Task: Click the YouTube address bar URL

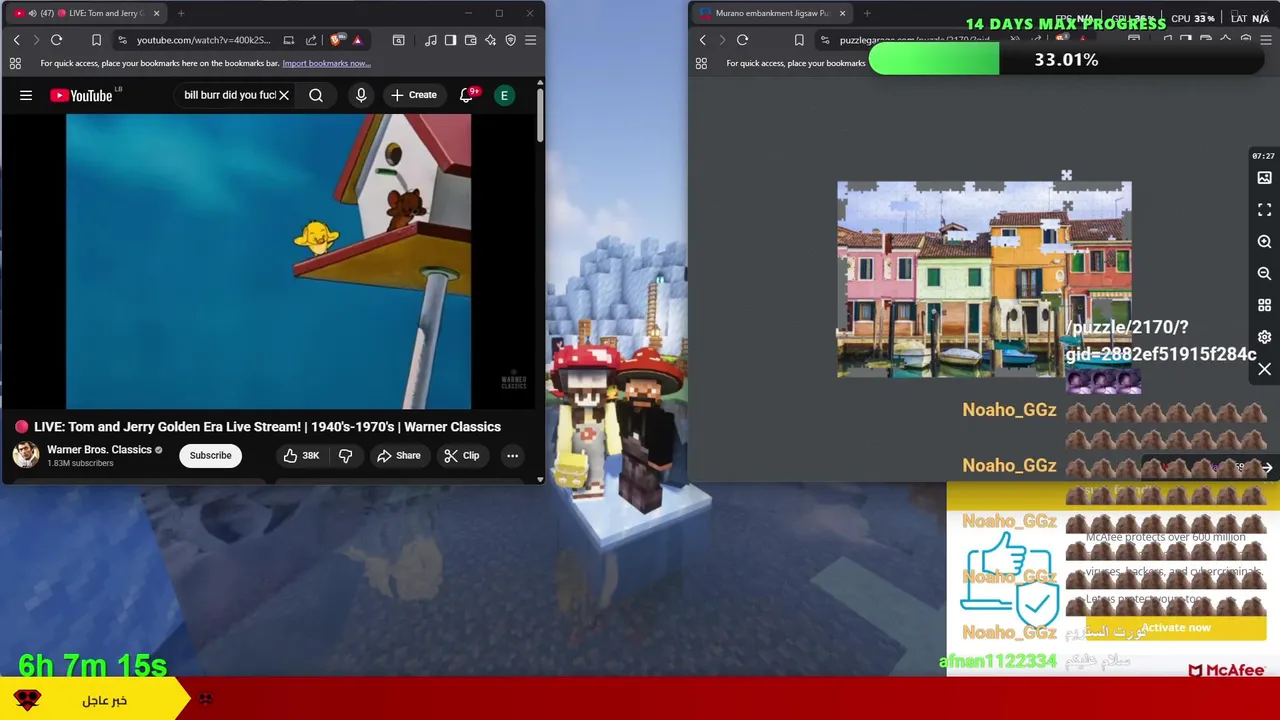Action: pyautogui.click(x=203, y=40)
